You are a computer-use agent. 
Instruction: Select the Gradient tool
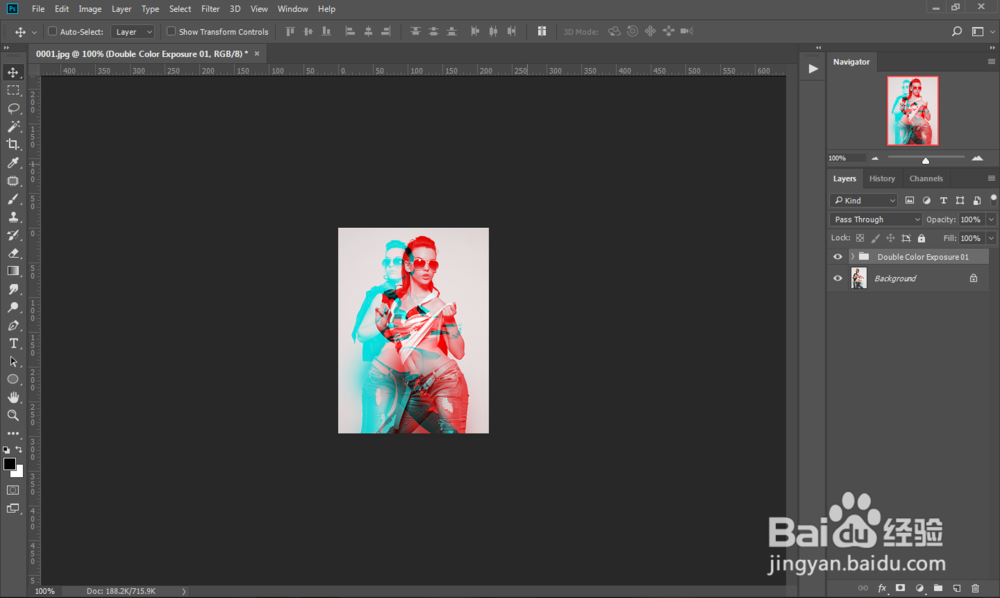(13, 271)
